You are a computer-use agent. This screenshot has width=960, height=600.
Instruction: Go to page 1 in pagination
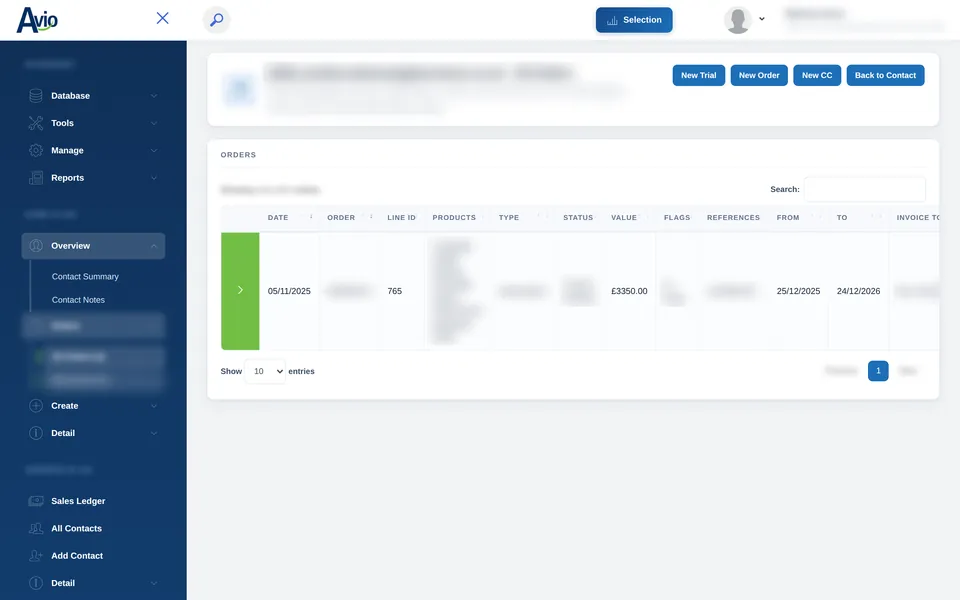coord(878,371)
